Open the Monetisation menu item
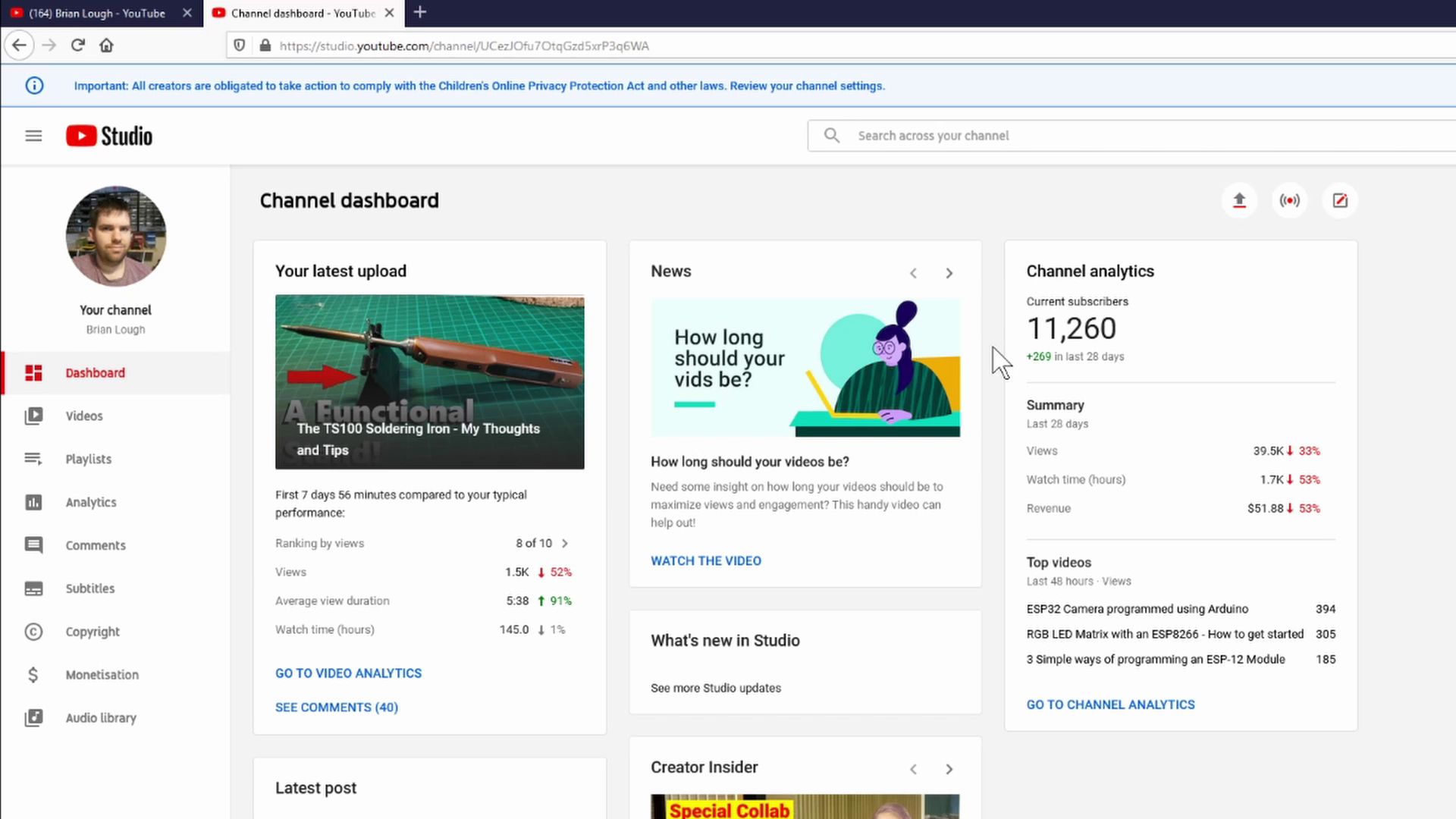Viewport: 1456px width, 819px height. [115, 675]
